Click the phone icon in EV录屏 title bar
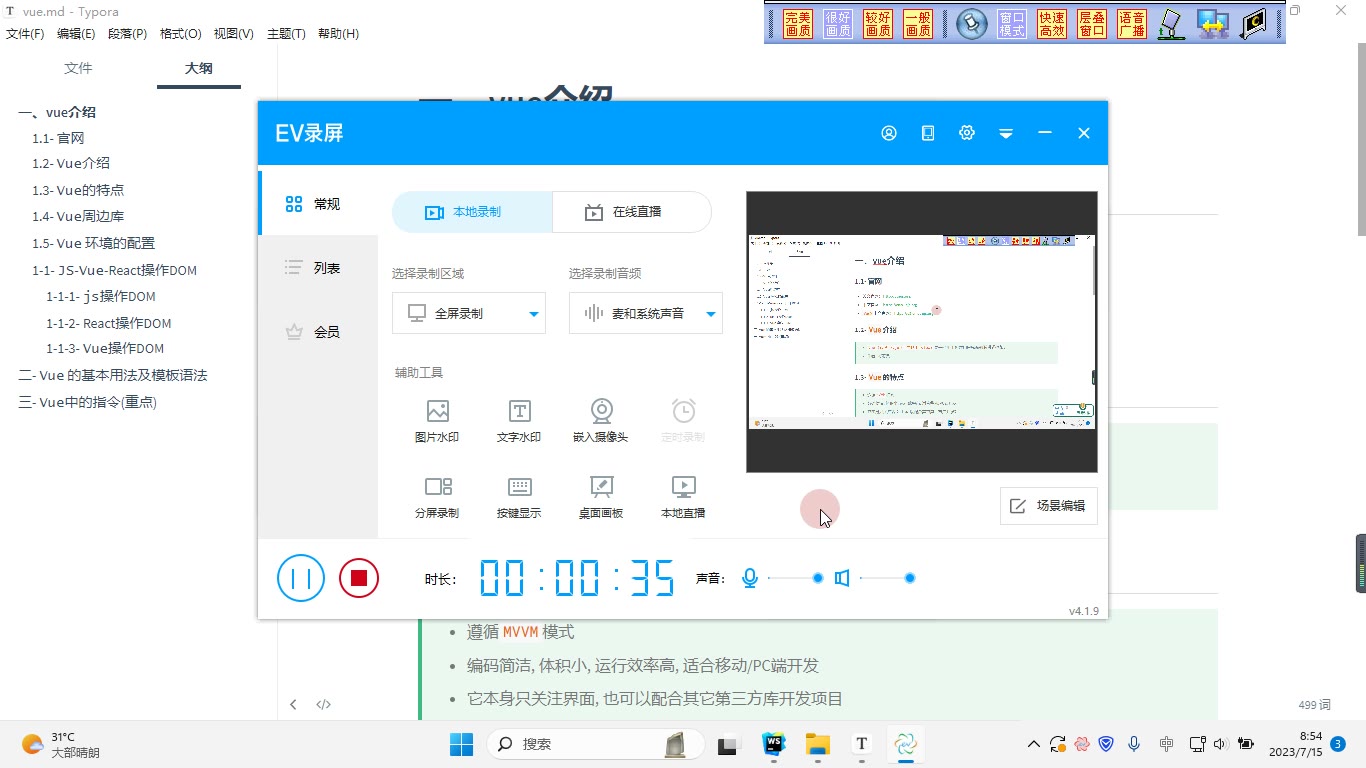Screen dimensions: 1366x768 (x=928, y=133)
